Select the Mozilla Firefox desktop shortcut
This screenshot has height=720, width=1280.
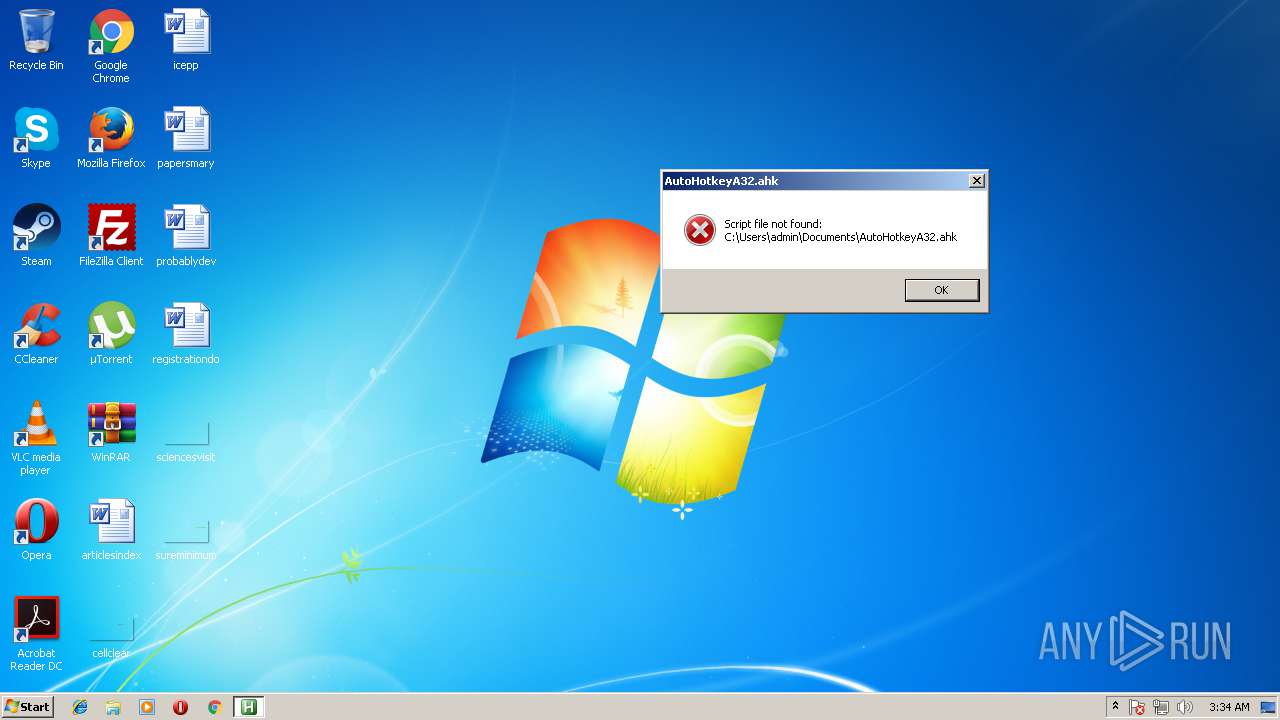coord(111,138)
